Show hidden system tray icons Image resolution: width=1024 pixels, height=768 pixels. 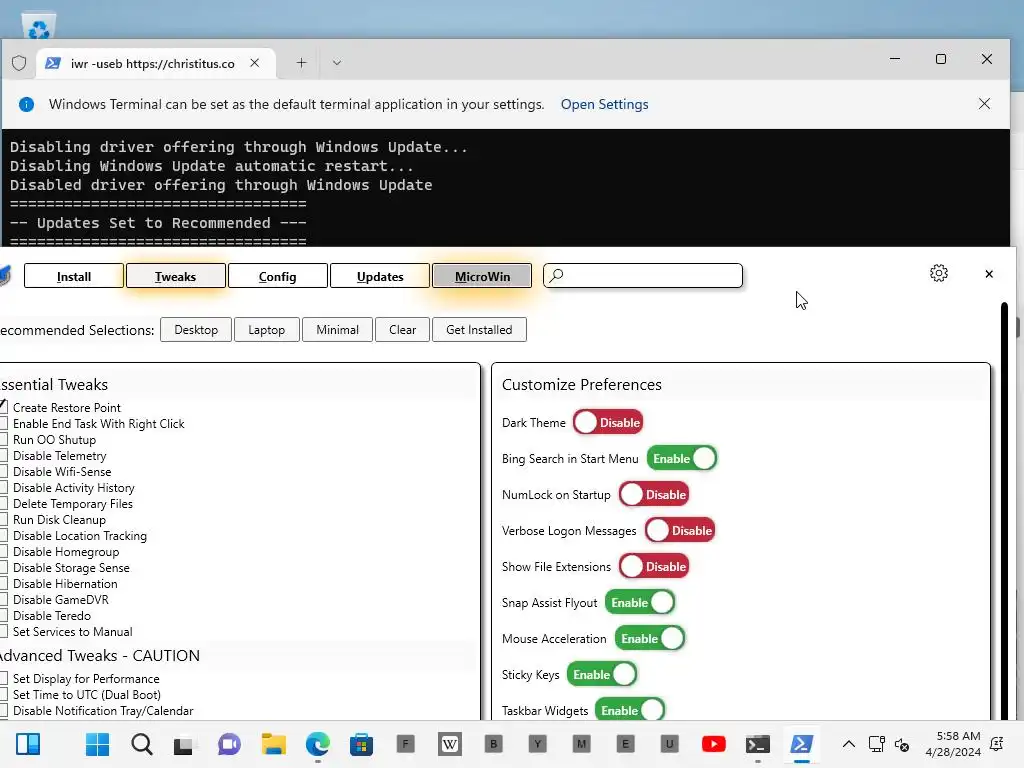848,744
